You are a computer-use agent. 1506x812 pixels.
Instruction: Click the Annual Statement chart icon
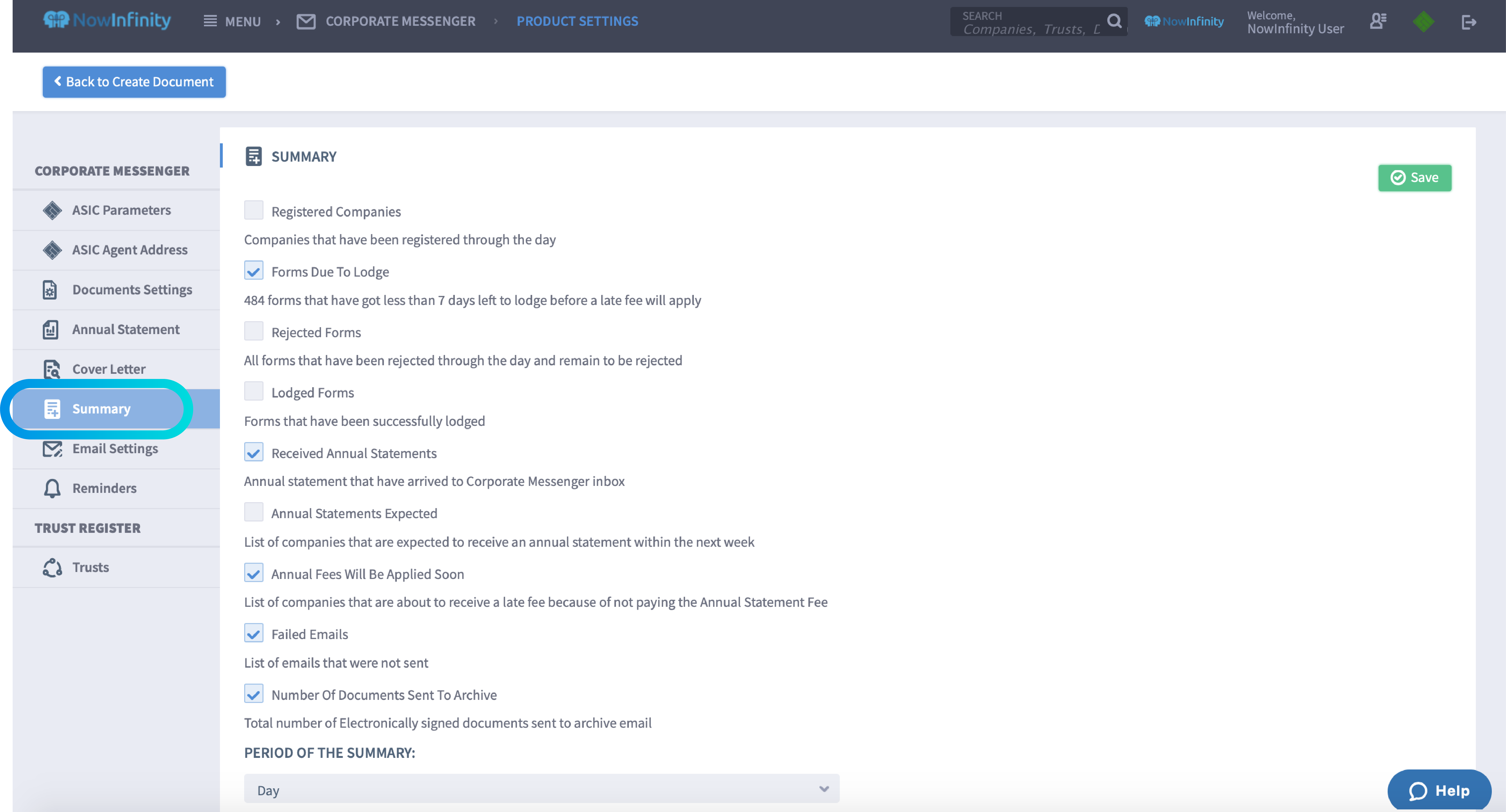(x=50, y=329)
